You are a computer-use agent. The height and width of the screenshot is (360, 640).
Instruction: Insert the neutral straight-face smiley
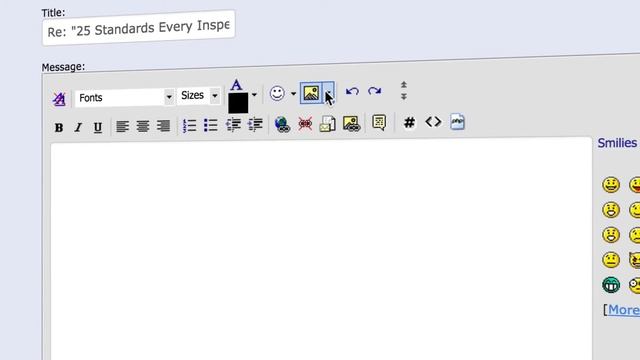(611, 260)
